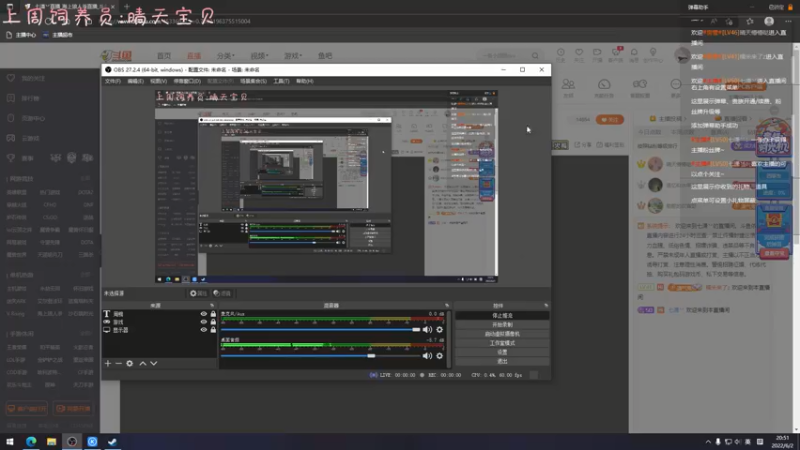Pop out the Audio Mixer dock icon

[447, 305]
